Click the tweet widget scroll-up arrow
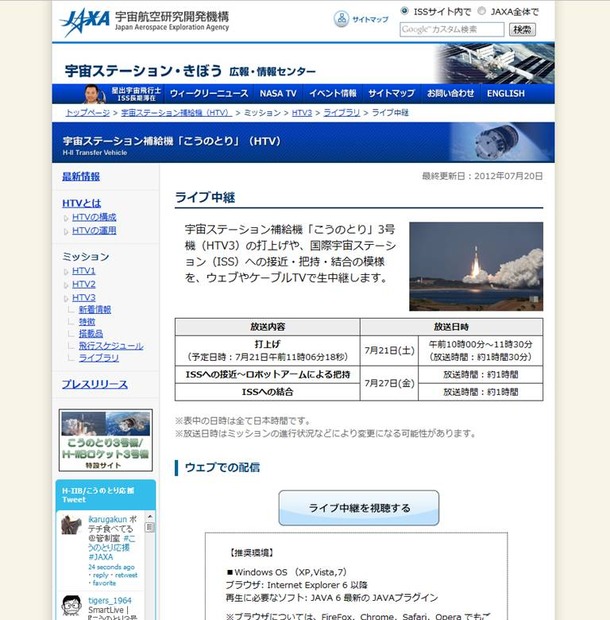Viewport: 610px width, 620px height. (x=149, y=516)
